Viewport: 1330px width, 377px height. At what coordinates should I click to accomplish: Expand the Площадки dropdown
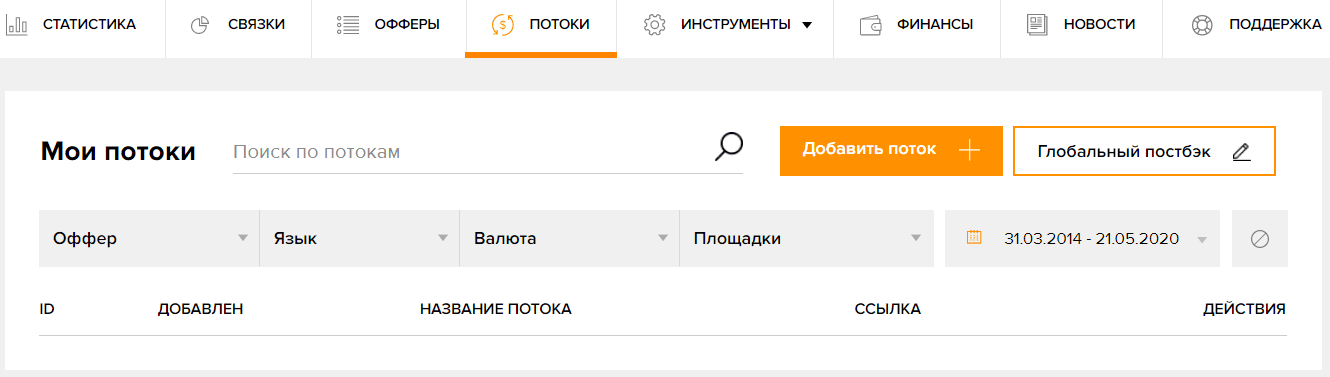pos(806,239)
